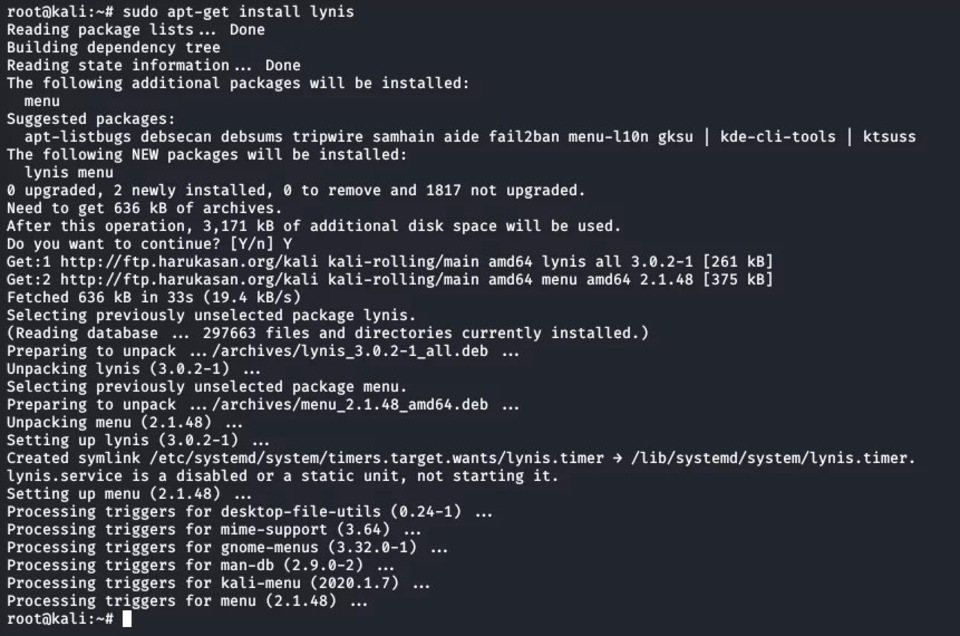Click the word 'fail2ban' in suggested packages

coord(523,137)
